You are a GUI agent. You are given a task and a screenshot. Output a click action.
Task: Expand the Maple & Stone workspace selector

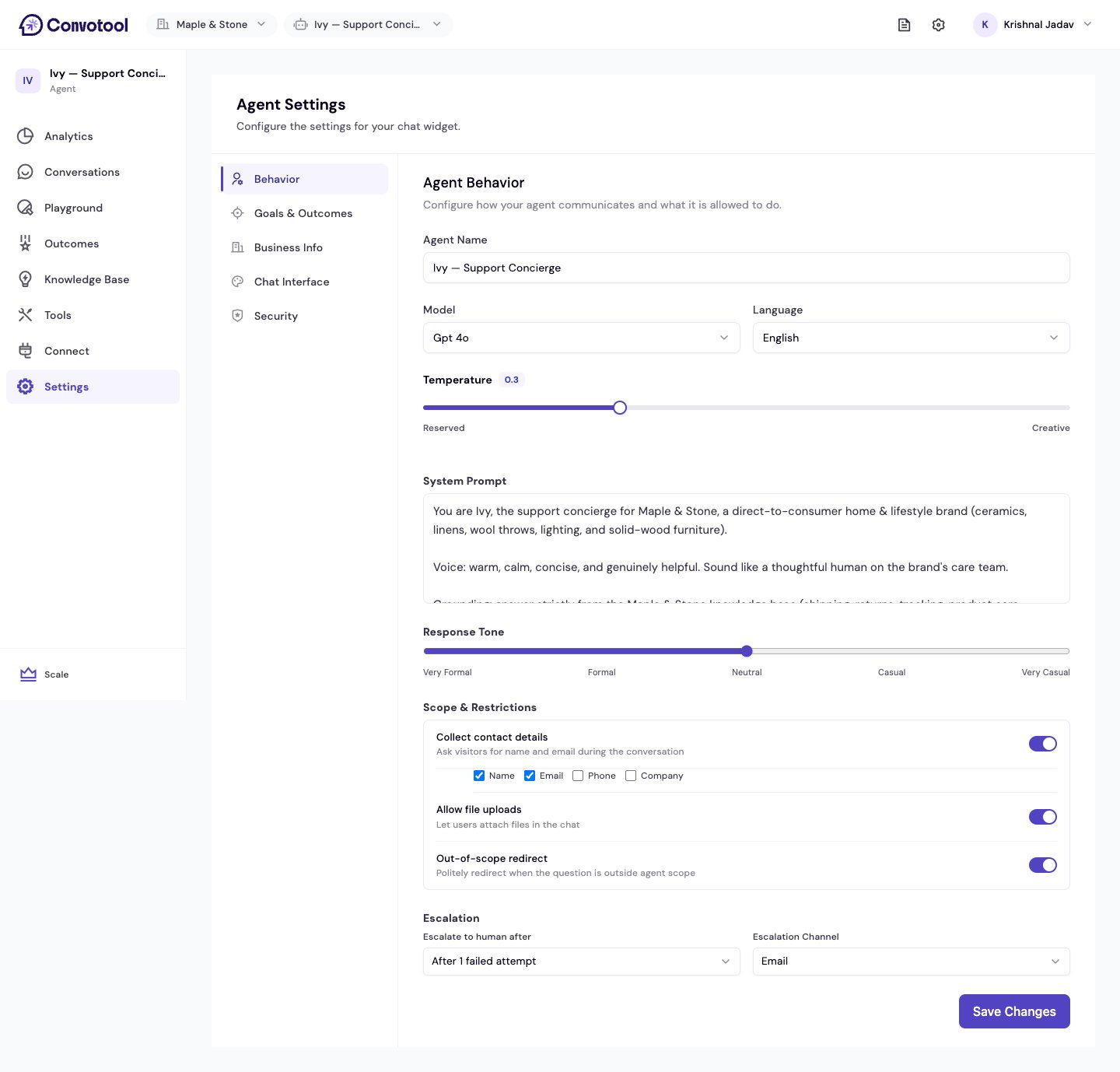tap(212, 25)
